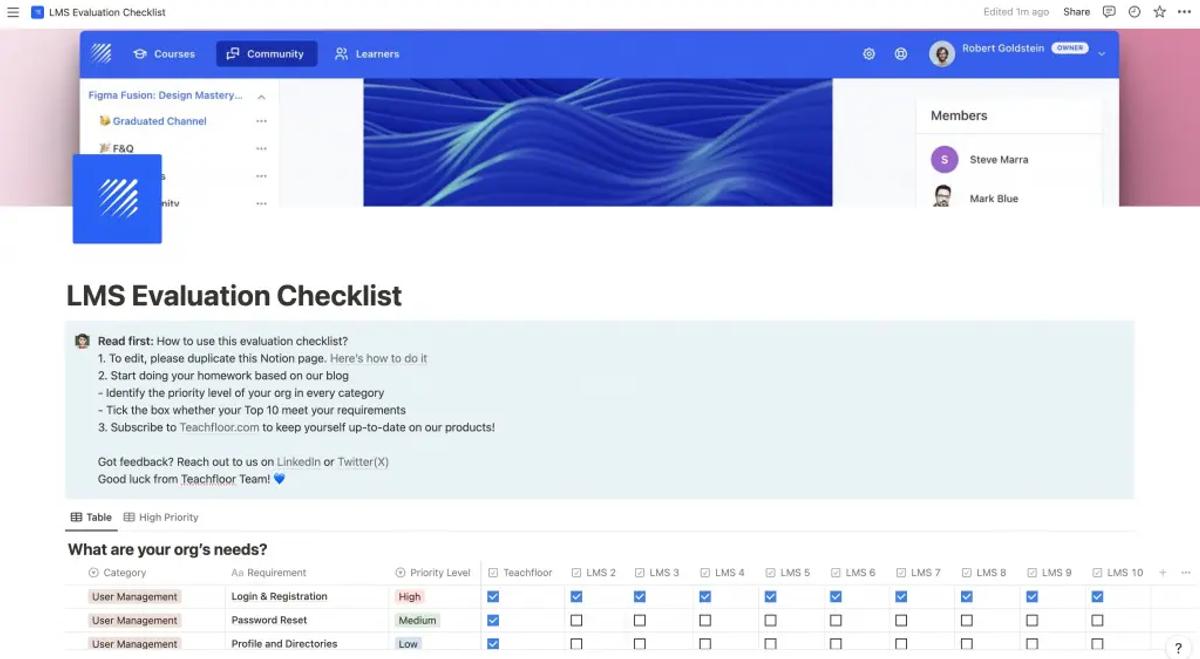Open the Learners tab in banner

click(x=367, y=54)
